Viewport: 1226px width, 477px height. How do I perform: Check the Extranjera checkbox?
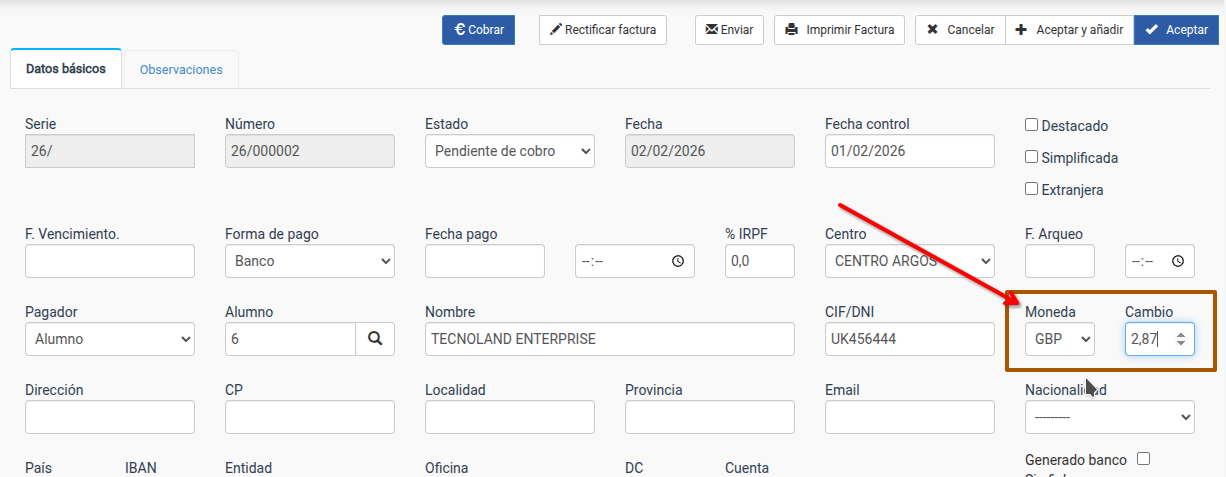point(1032,189)
